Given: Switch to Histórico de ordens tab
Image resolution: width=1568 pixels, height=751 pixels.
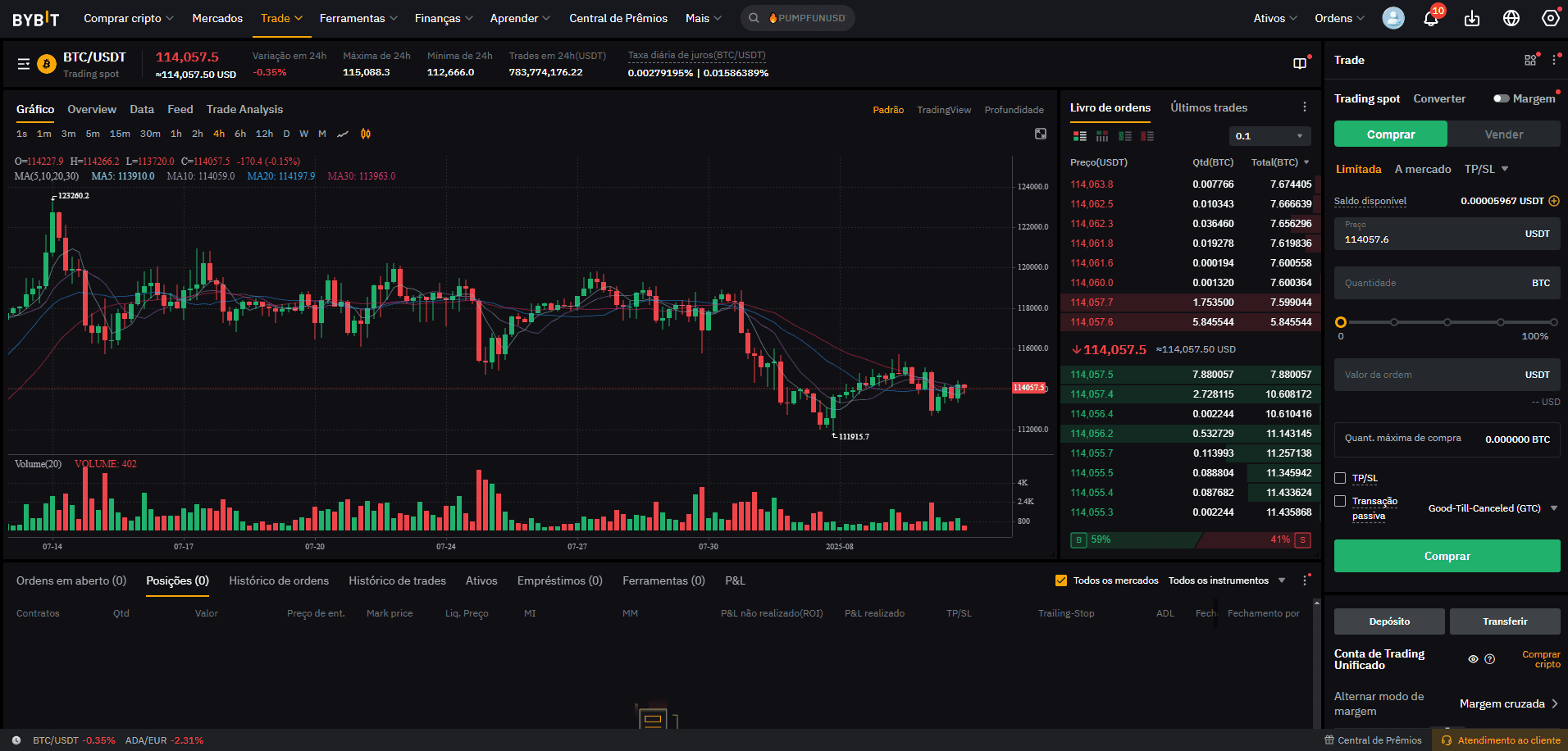Looking at the screenshot, I should click(x=279, y=580).
